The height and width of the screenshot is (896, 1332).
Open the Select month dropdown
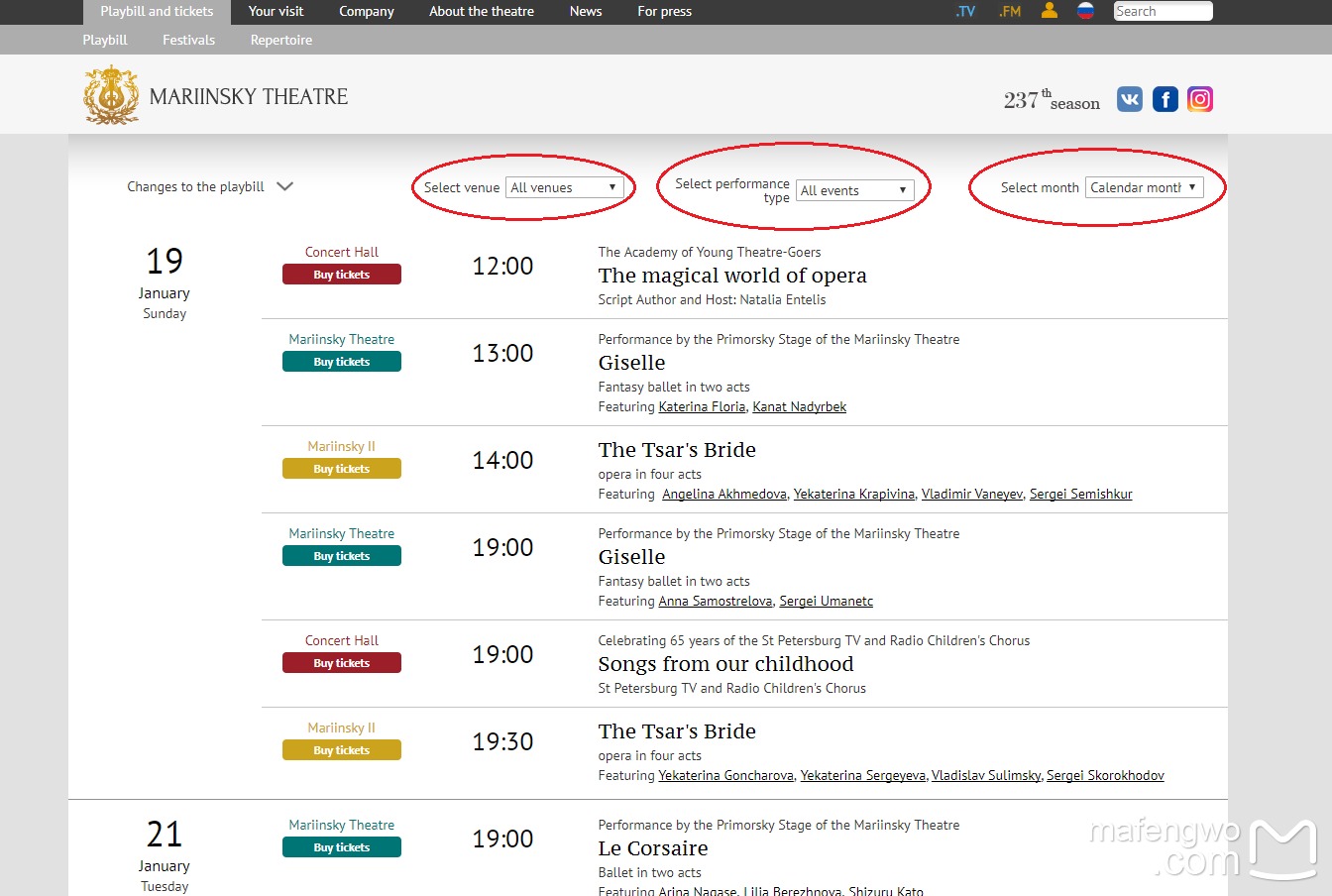1145,187
